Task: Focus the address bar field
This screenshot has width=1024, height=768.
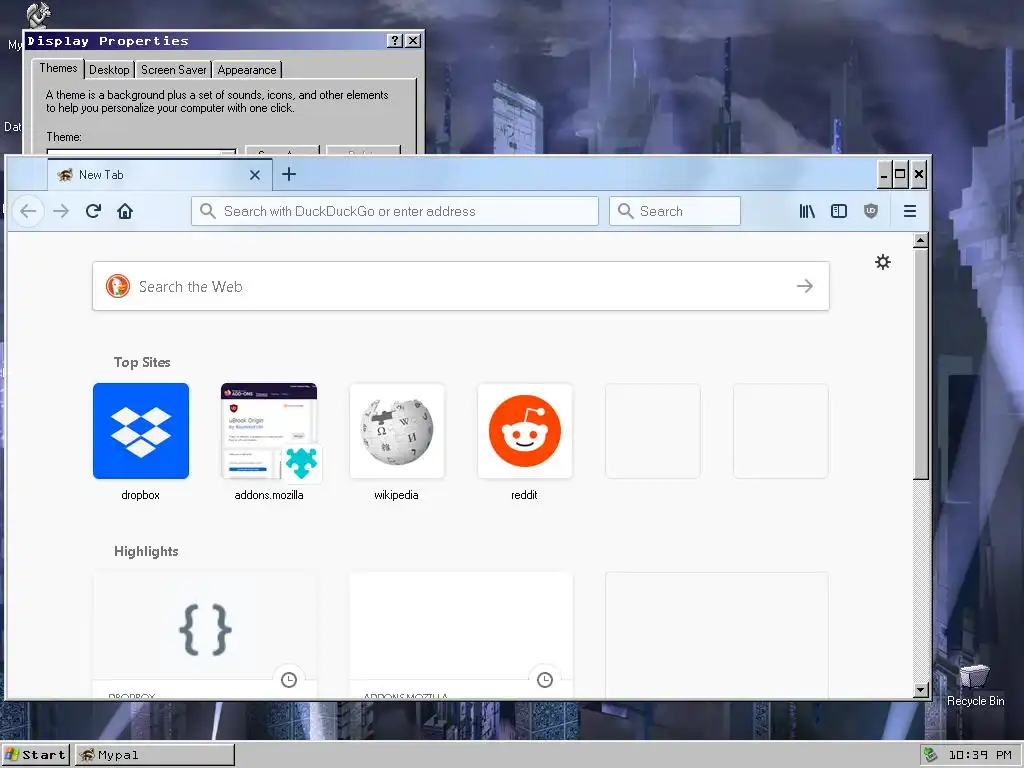Action: coord(394,211)
